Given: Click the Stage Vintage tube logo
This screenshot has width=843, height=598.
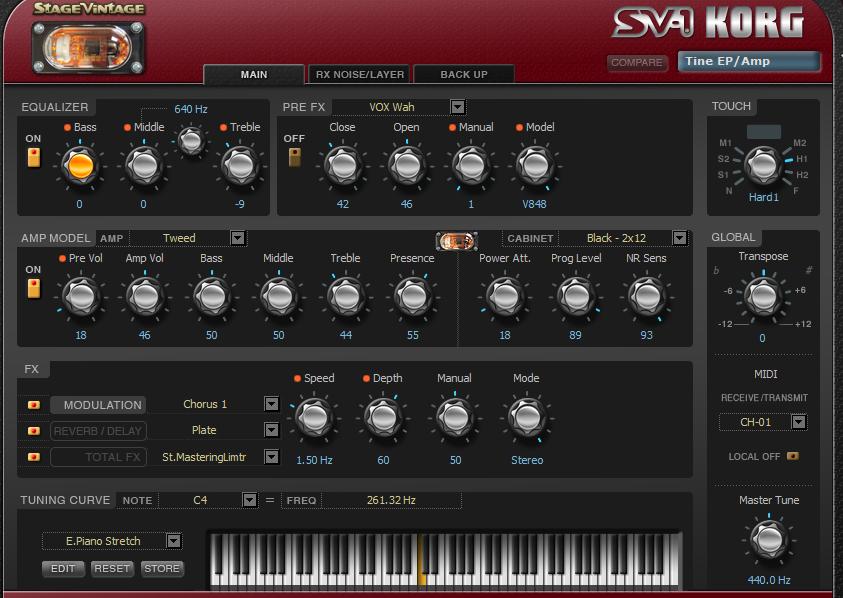Looking at the screenshot, I should point(88,48).
